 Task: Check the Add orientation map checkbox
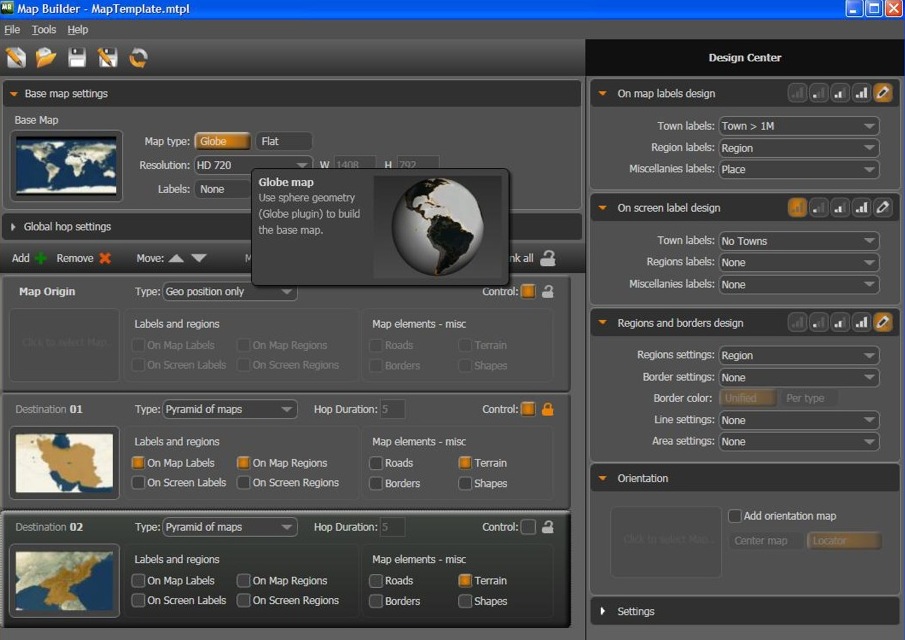tap(735, 516)
